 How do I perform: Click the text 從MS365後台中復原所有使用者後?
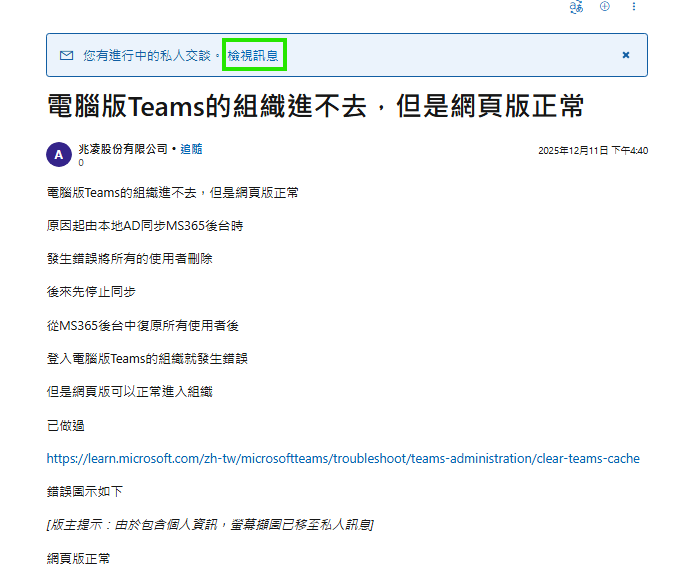click(143, 325)
